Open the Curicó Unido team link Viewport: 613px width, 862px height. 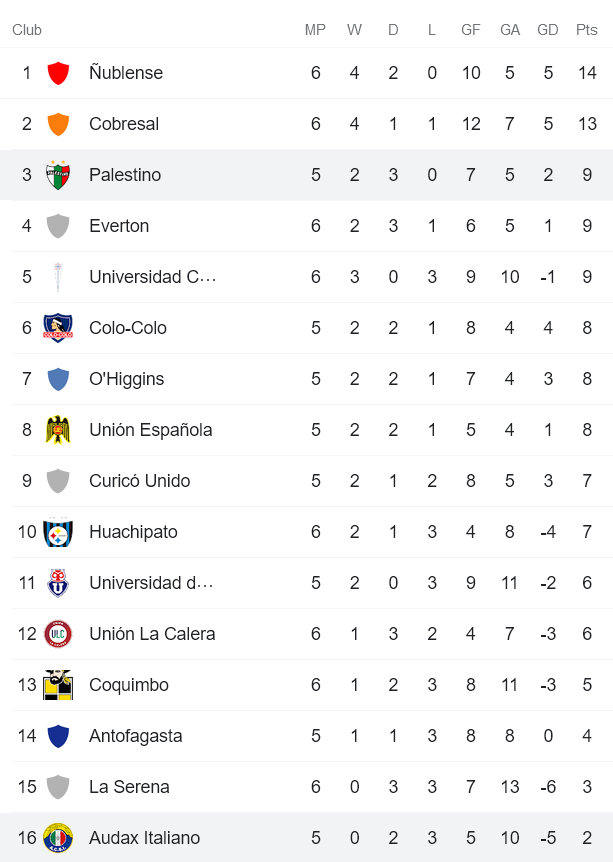point(139,481)
